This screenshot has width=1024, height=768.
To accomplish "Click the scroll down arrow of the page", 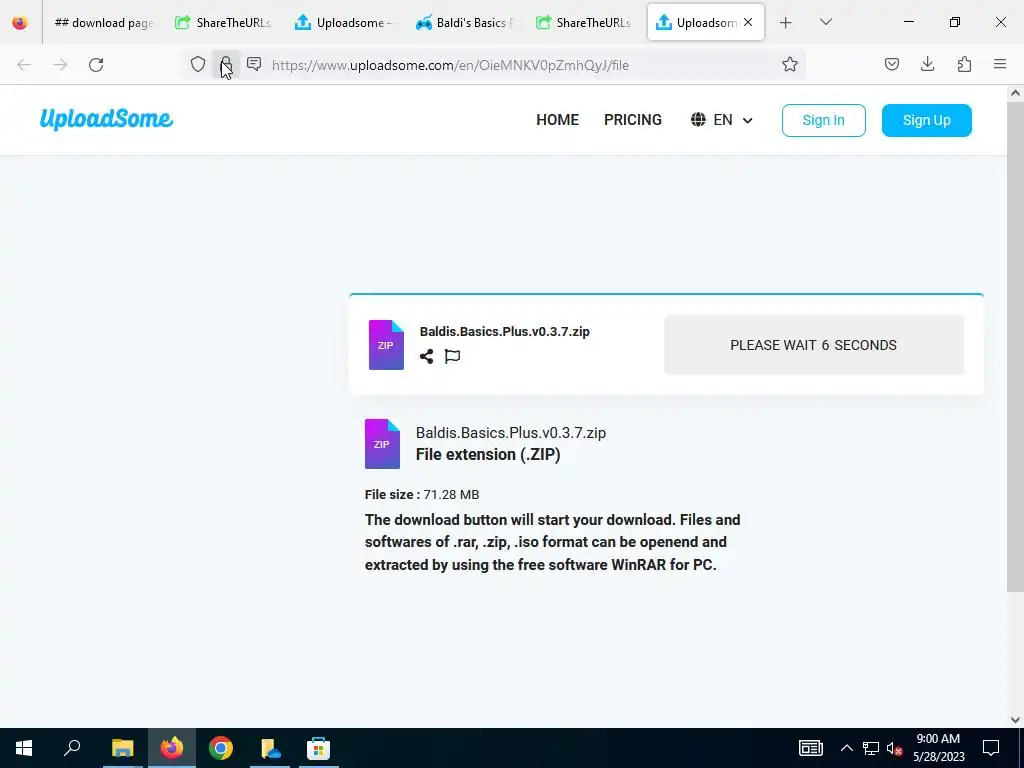I will (x=1015, y=720).
